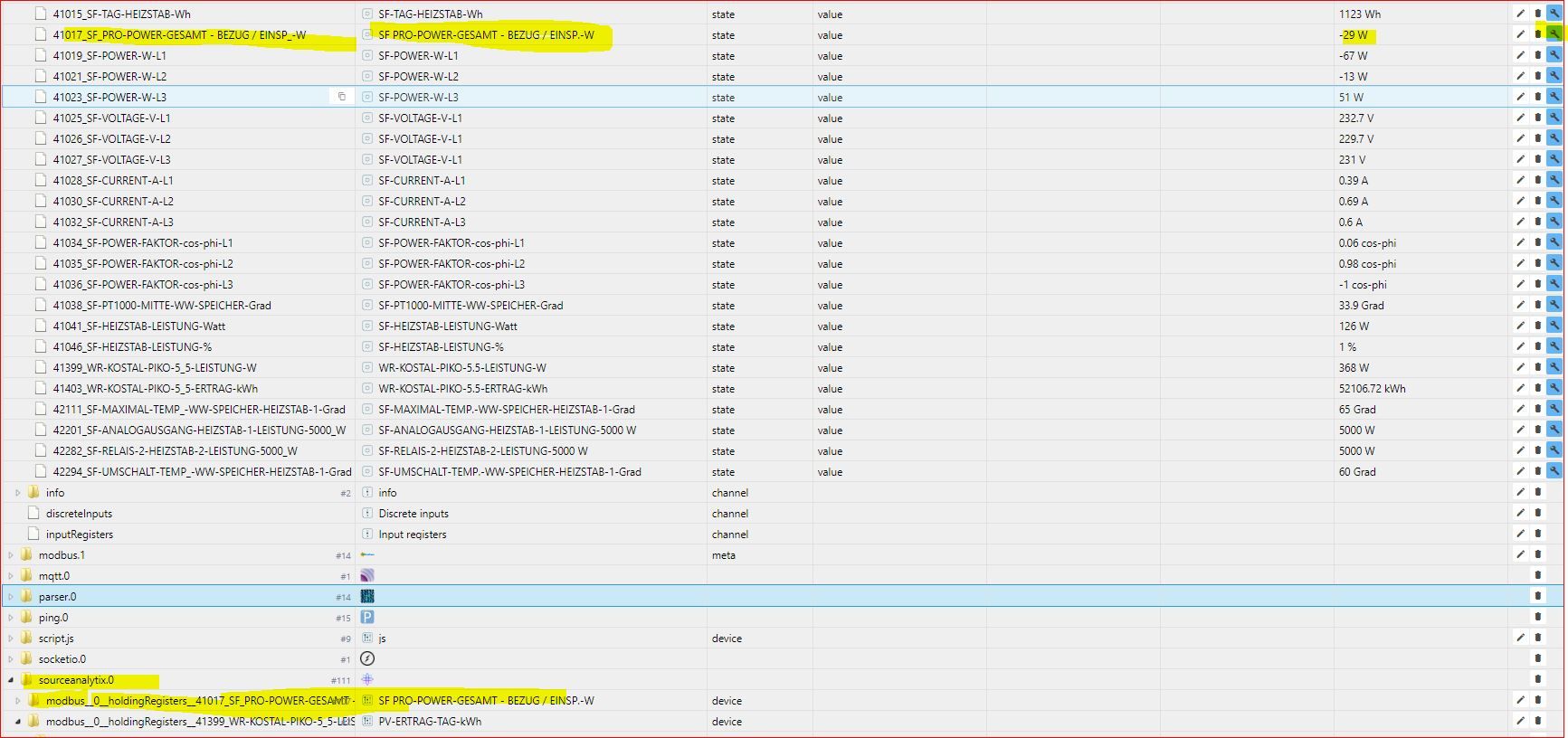This screenshot has height=738, width=1568.
Task: Edit the PV-ERTRAG-TAG-kWh device row
Action: pyautogui.click(x=1520, y=721)
